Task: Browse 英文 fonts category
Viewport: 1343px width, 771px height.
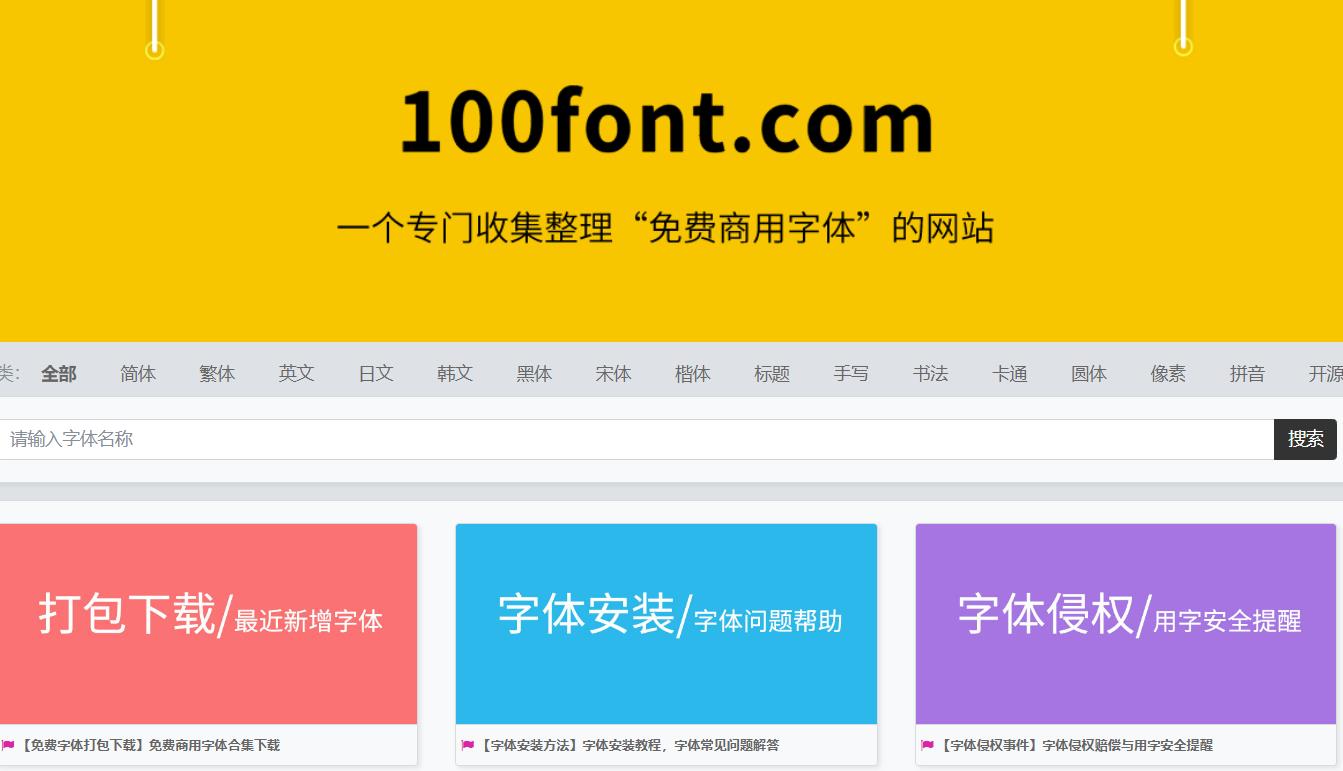Action: [x=296, y=373]
